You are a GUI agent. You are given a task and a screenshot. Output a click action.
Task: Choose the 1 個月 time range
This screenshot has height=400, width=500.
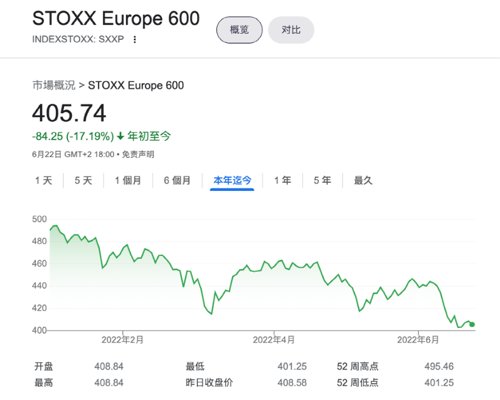[128, 180]
